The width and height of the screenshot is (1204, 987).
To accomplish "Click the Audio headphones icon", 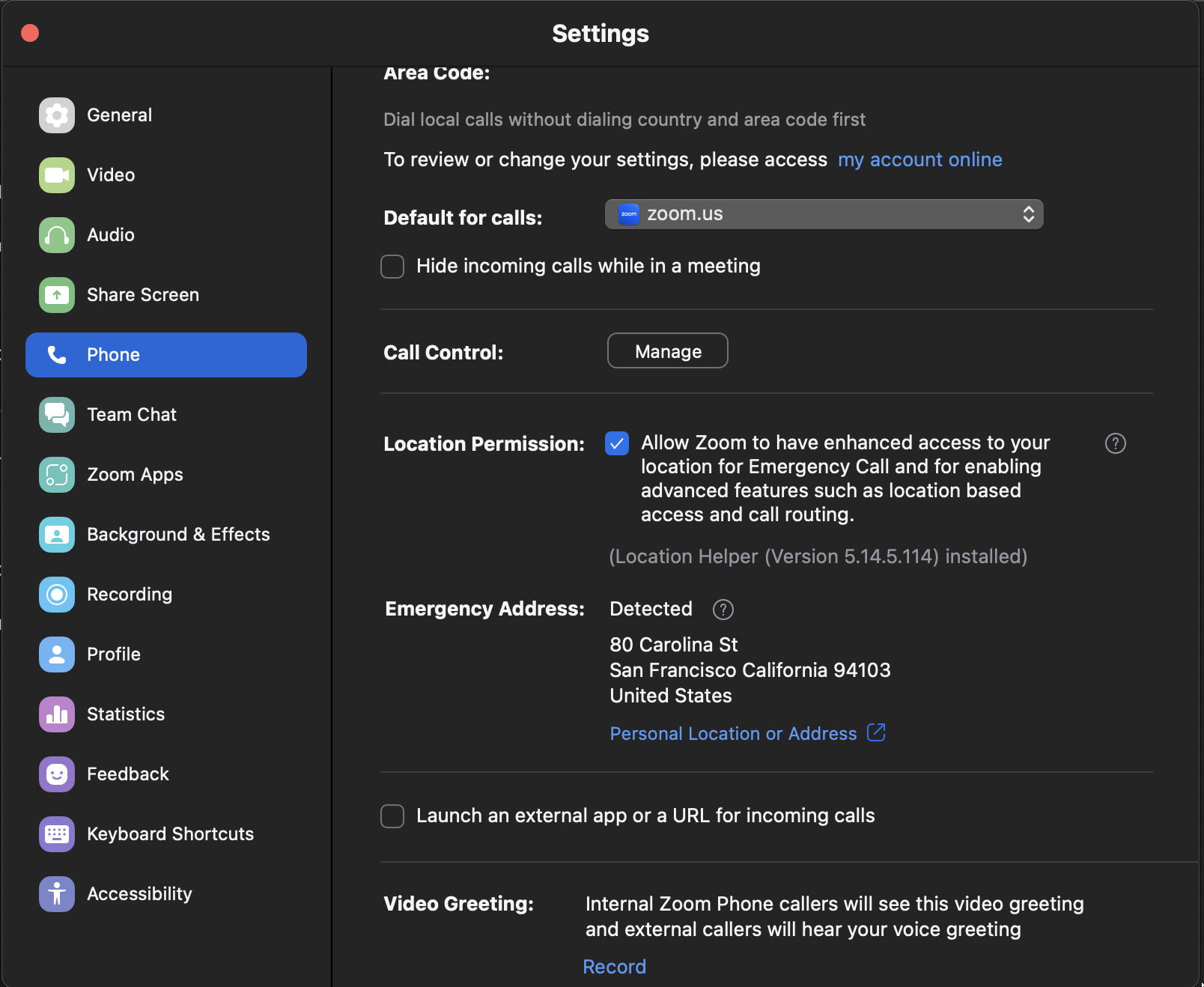I will click(57, 235).
